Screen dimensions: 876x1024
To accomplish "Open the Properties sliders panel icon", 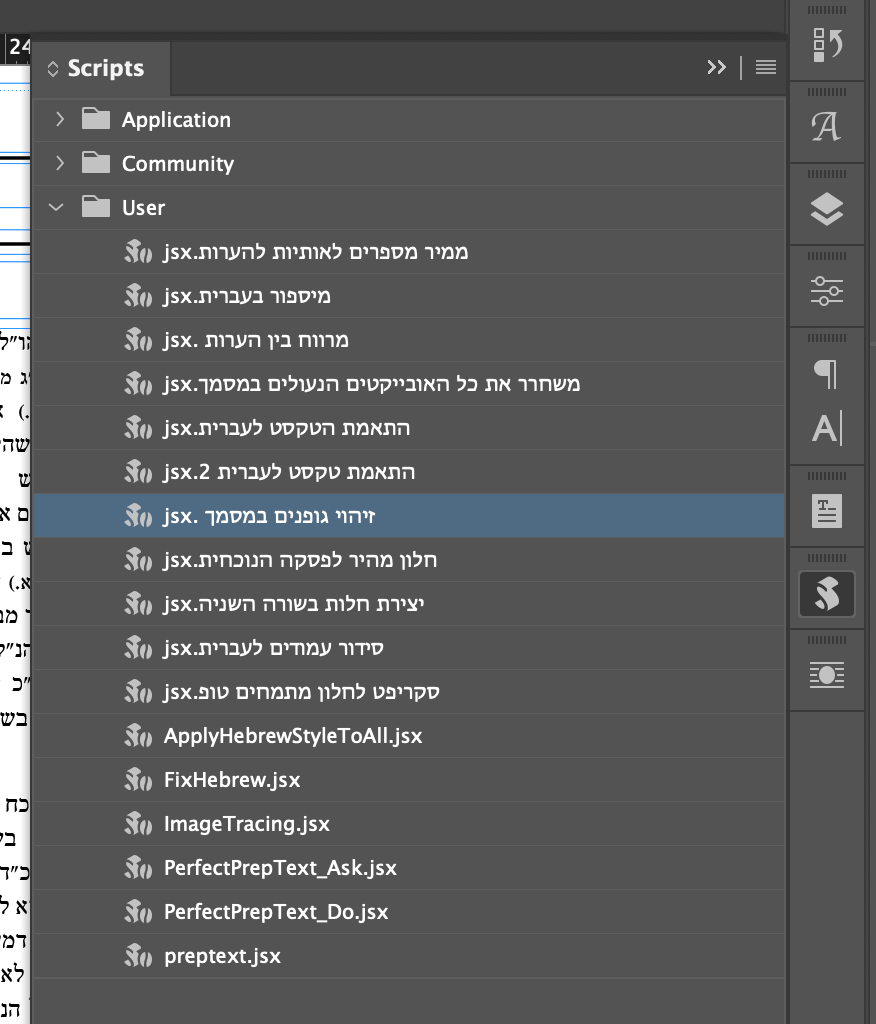I will (826, 291).
